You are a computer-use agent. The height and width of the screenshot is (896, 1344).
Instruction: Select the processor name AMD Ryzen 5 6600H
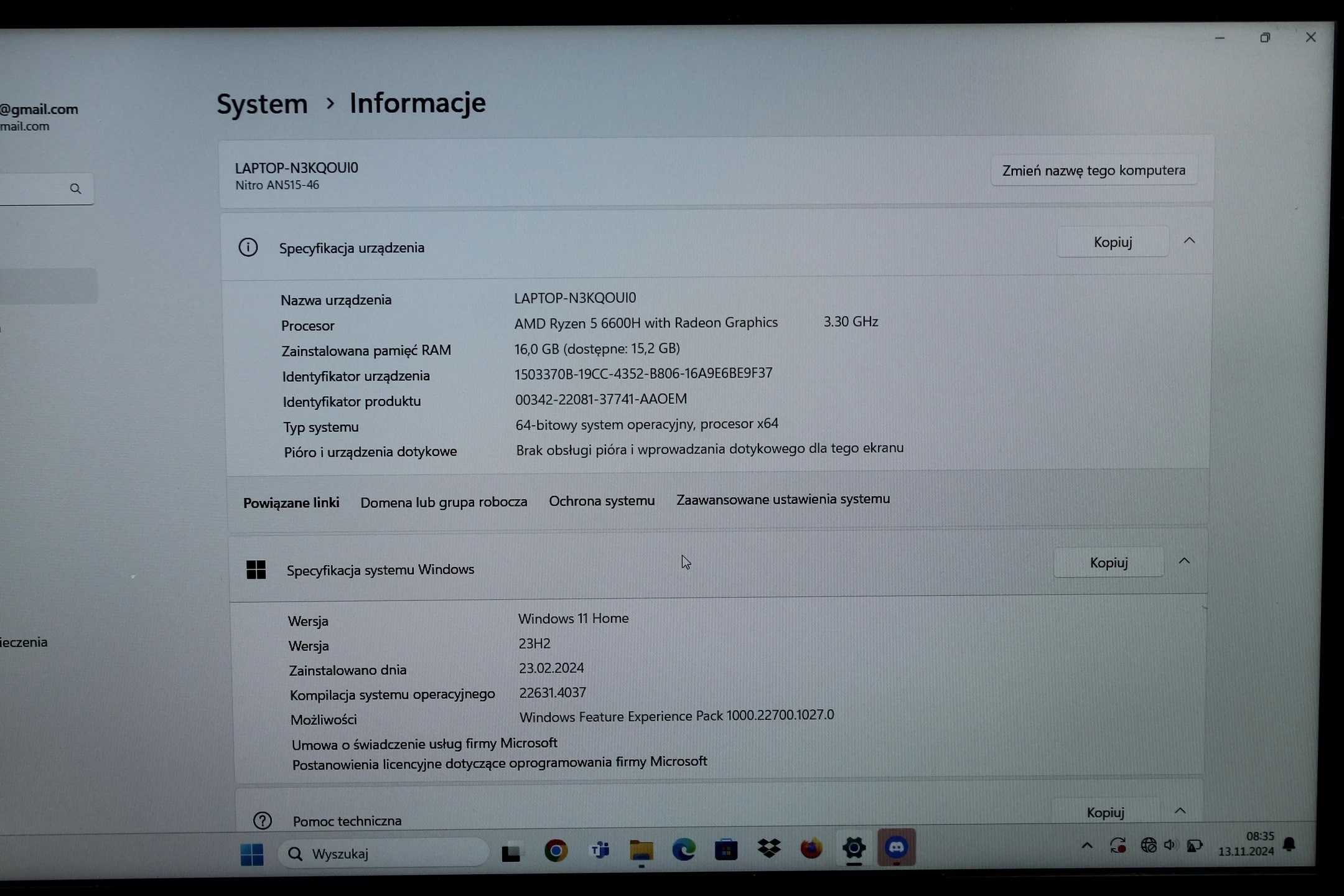646,322
